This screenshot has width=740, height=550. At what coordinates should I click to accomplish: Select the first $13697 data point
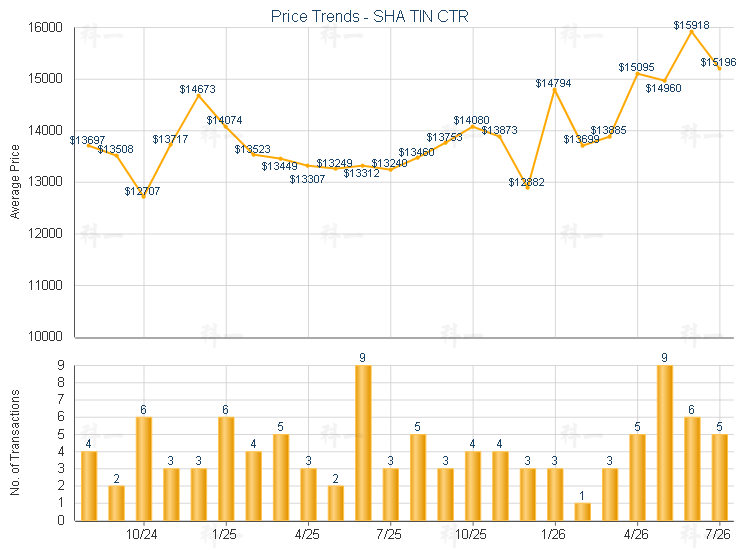coord(88,145)
